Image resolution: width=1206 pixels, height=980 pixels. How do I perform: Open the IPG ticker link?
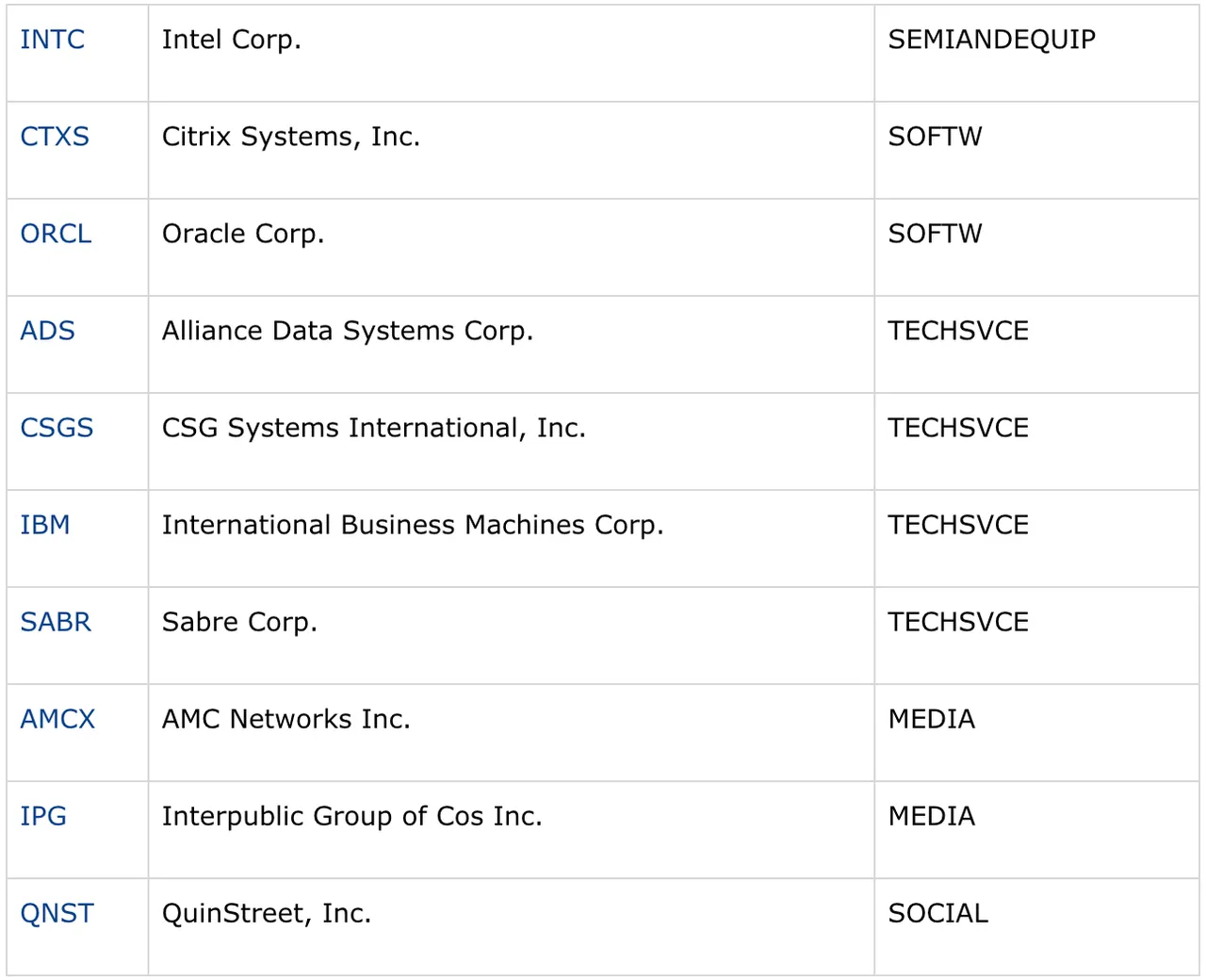point(43,816)
